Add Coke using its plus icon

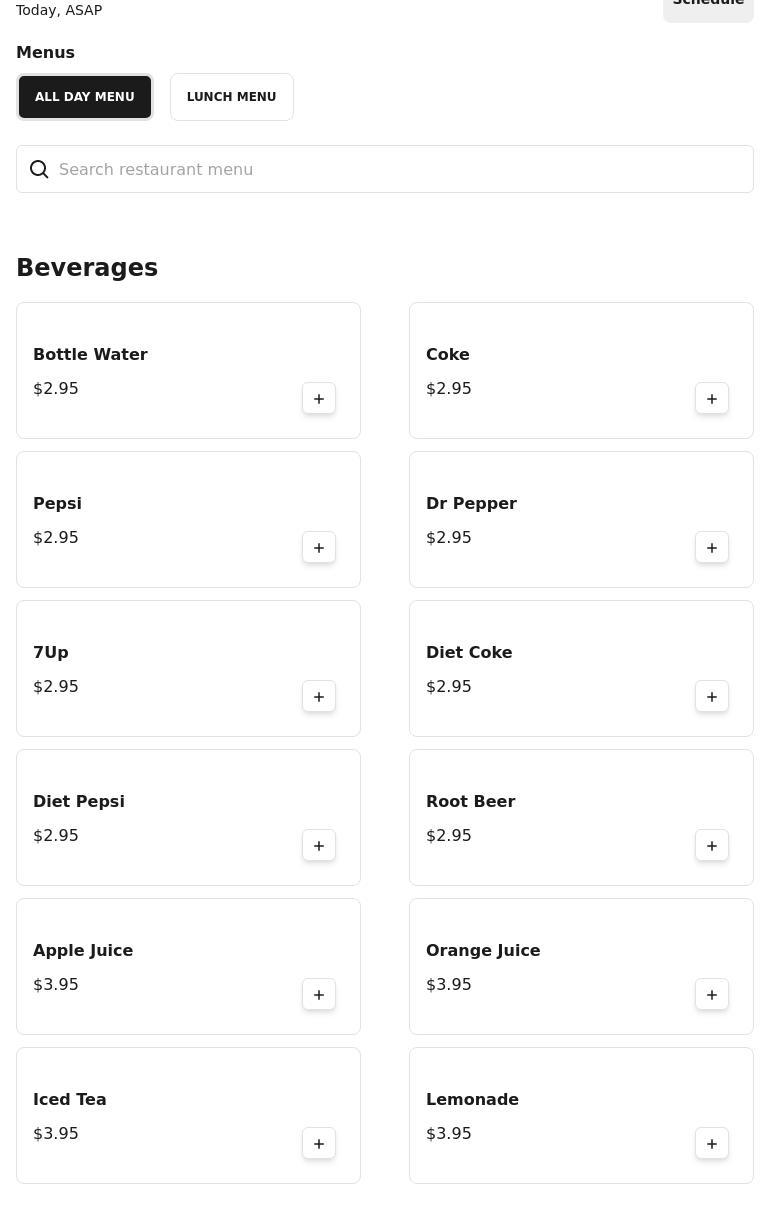click(x=712, y=399)
